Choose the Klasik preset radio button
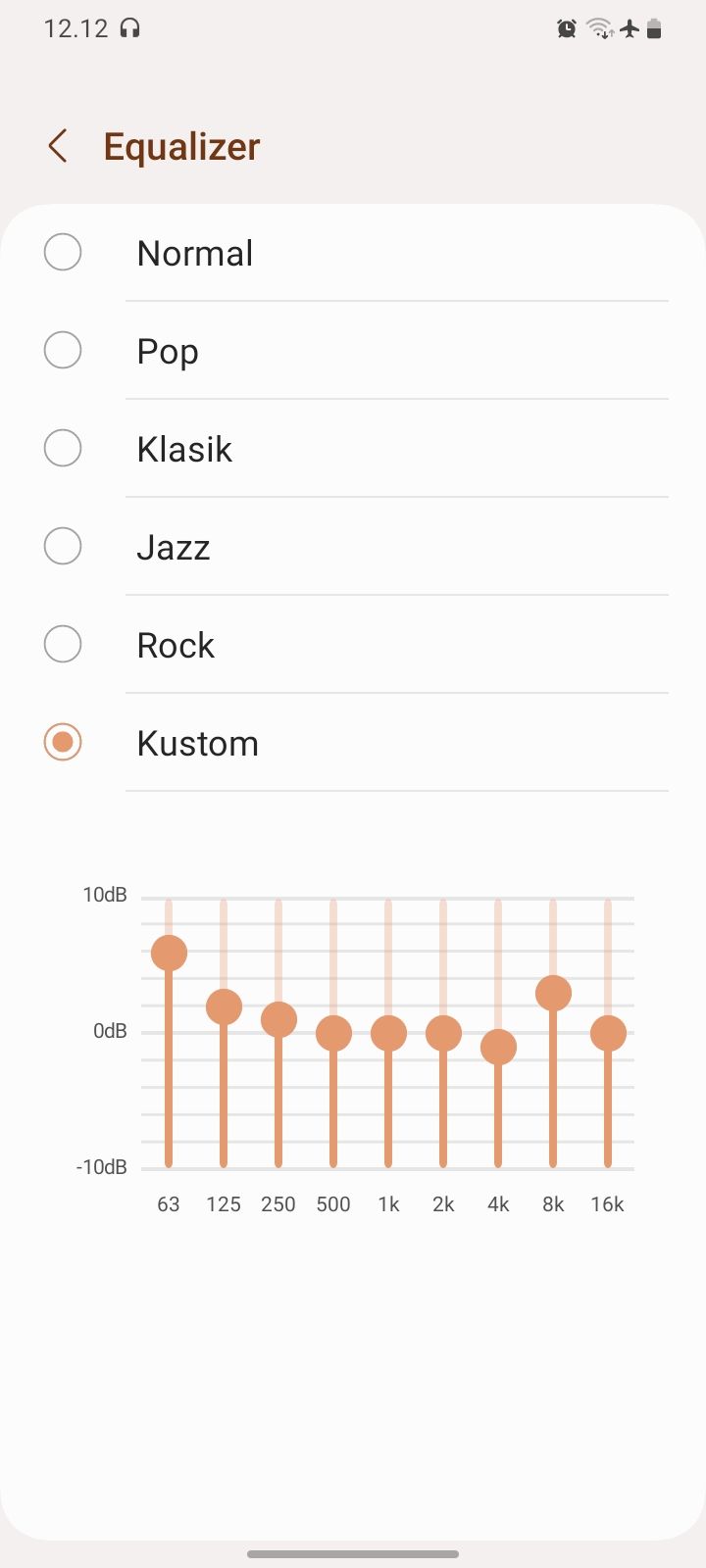The width and height of the screenshot is (706, 1568). coord(63,449)
